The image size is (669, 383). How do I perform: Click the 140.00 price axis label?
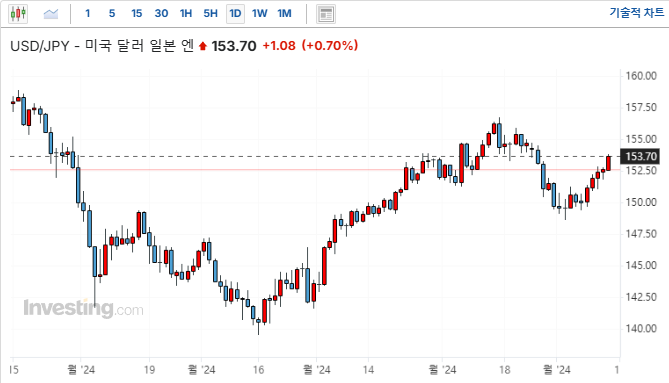(641, 328)
